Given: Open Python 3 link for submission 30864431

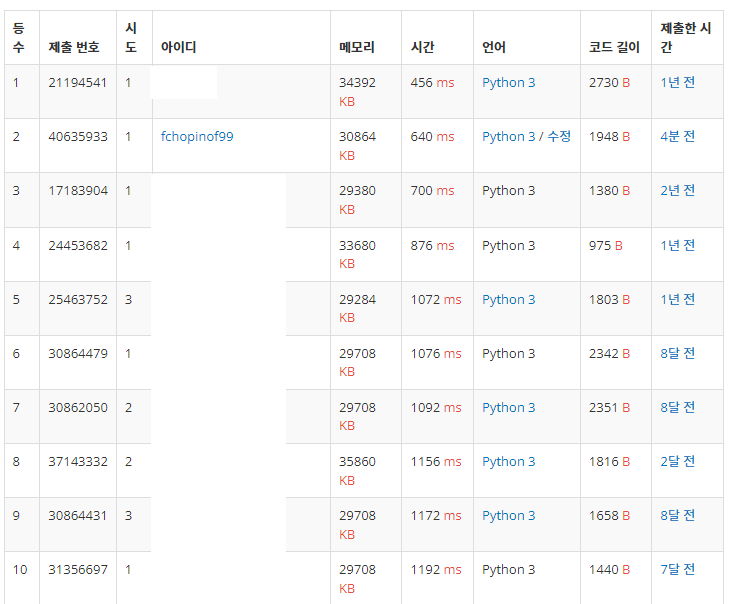Looking at the screenshot, I should 508,516.
